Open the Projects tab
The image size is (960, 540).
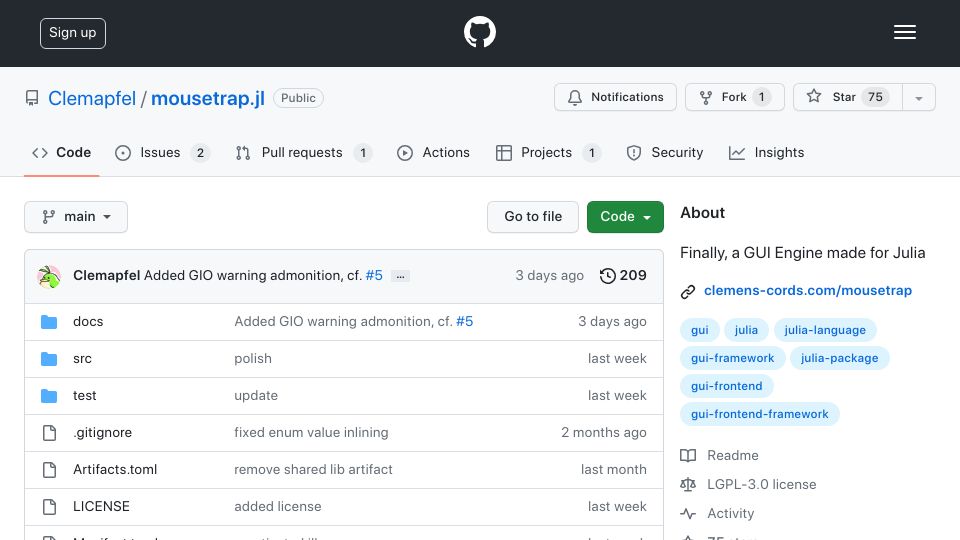click(x=549, y=152)
